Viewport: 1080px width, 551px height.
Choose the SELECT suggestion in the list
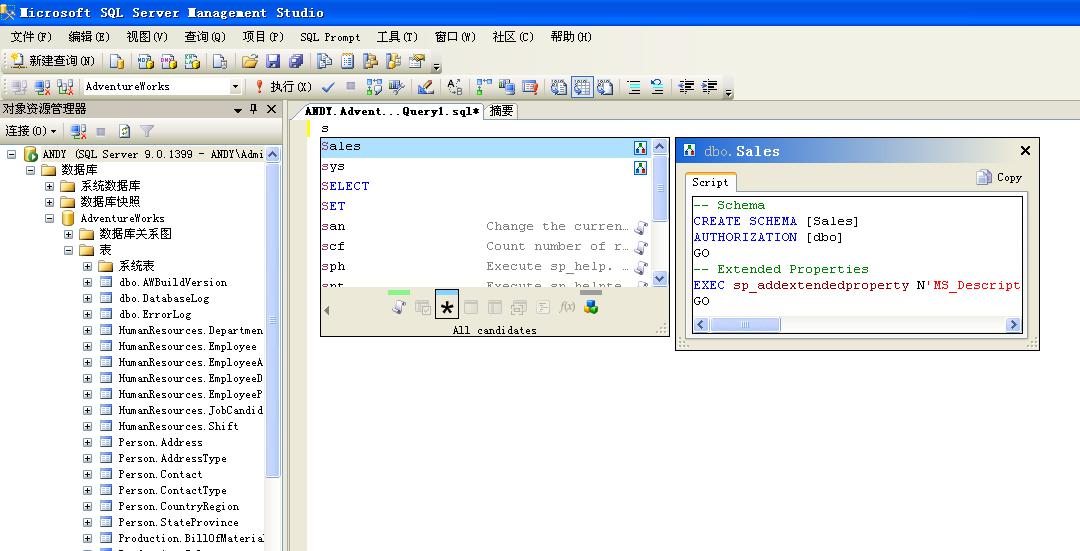pyautogui.click(x=485, y=187)
